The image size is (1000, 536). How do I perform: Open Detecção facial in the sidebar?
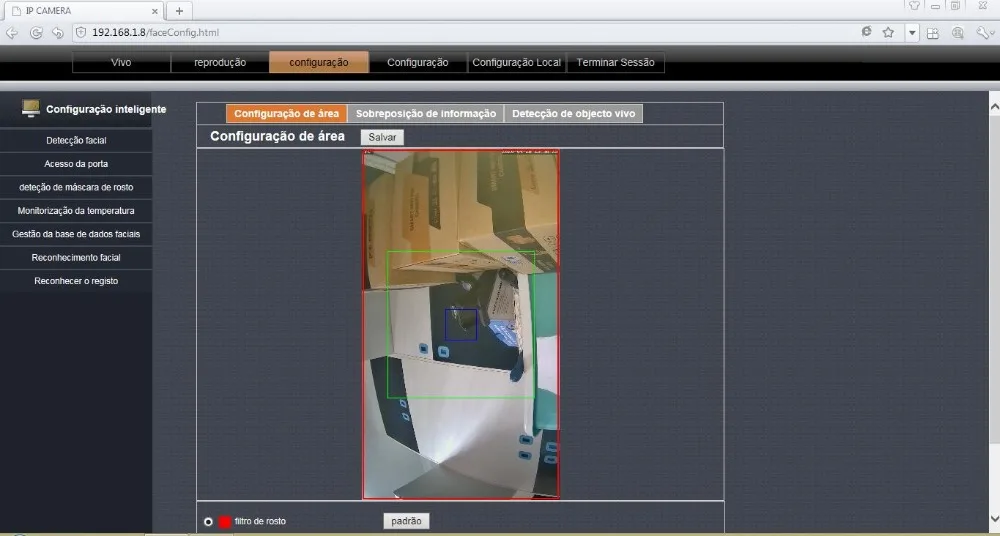76,140
